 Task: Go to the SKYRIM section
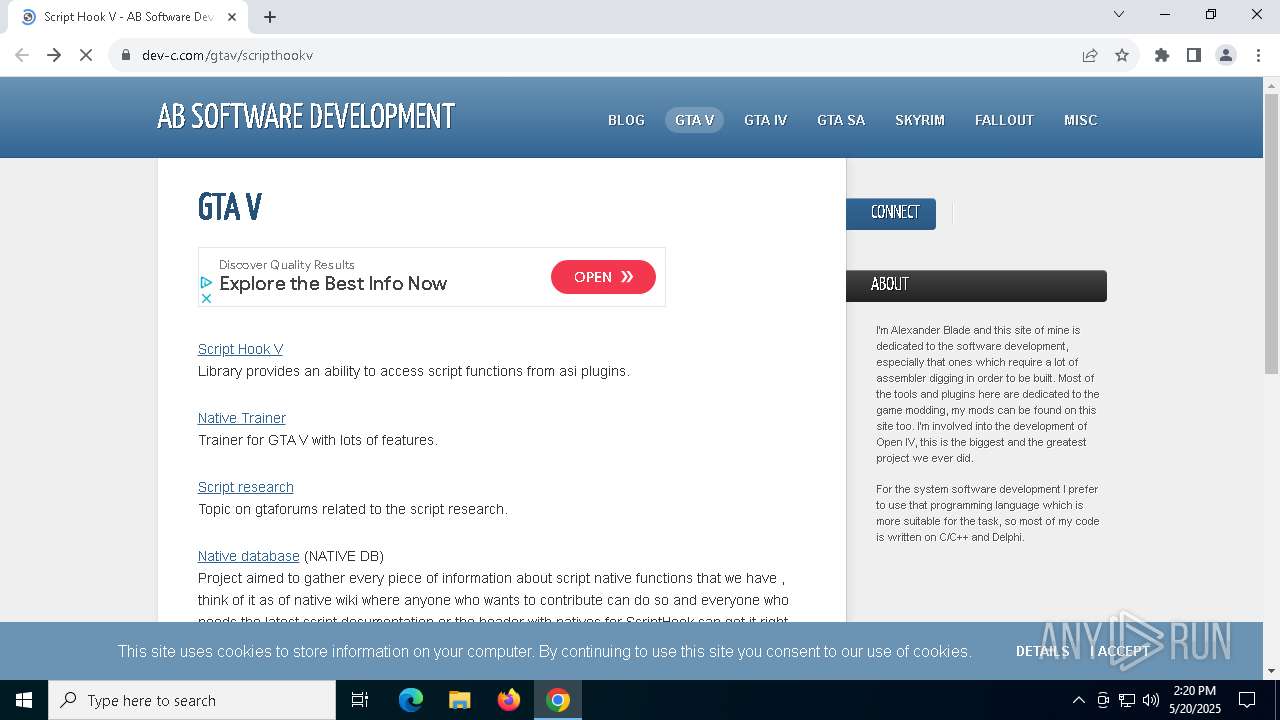(x=920, y=120)
